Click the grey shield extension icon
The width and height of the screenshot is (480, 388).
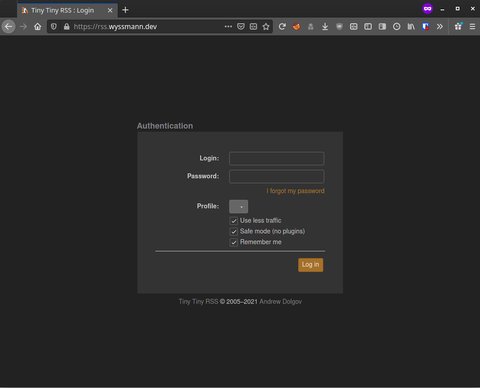339,26
